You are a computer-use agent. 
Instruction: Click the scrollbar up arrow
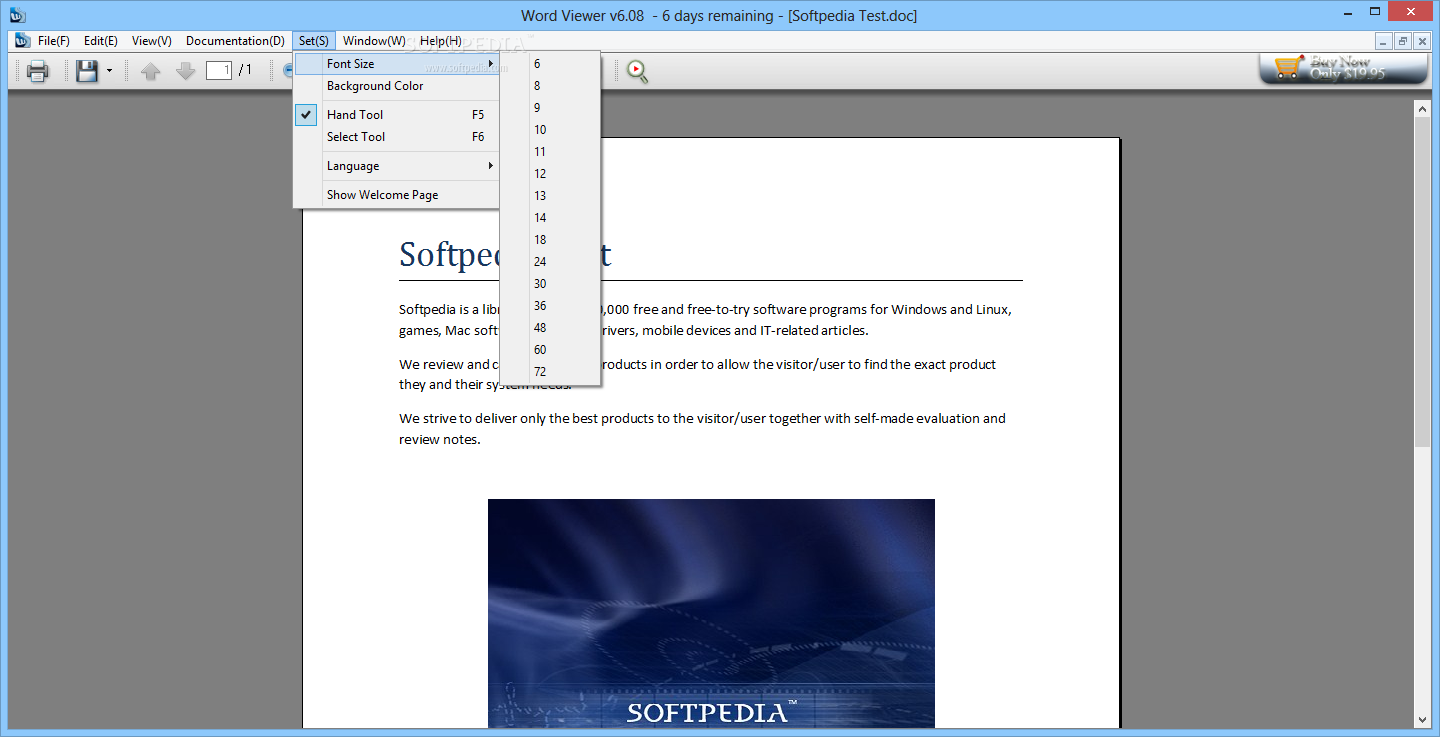1423,107
